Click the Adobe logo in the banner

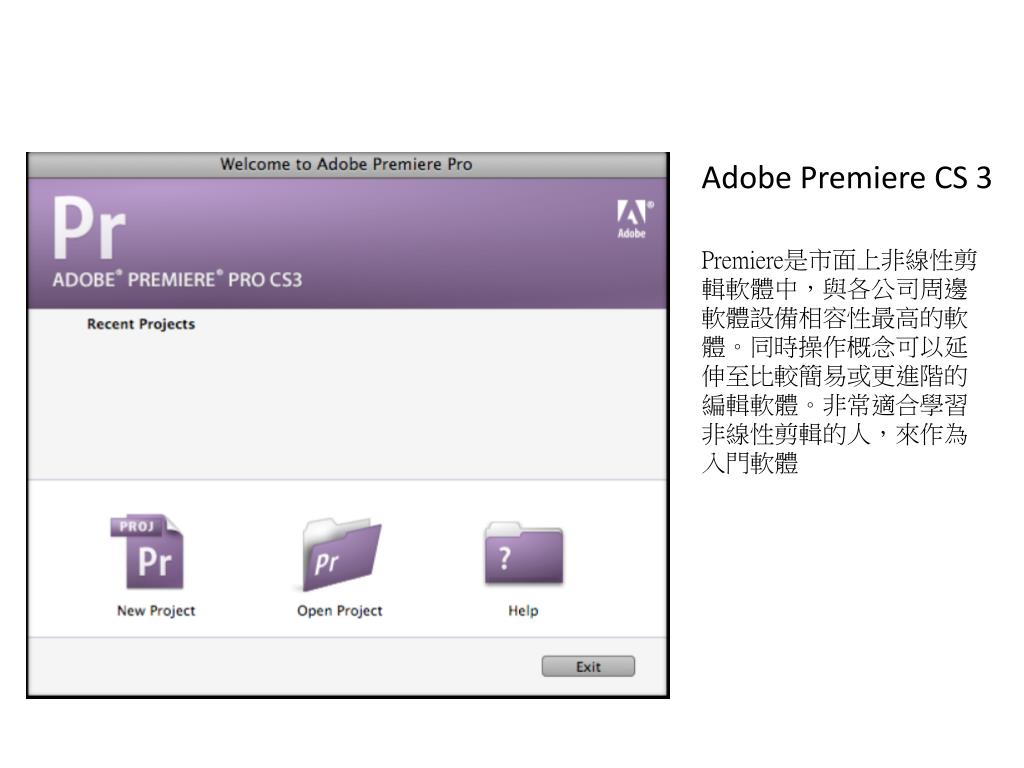tap(634, 219)
